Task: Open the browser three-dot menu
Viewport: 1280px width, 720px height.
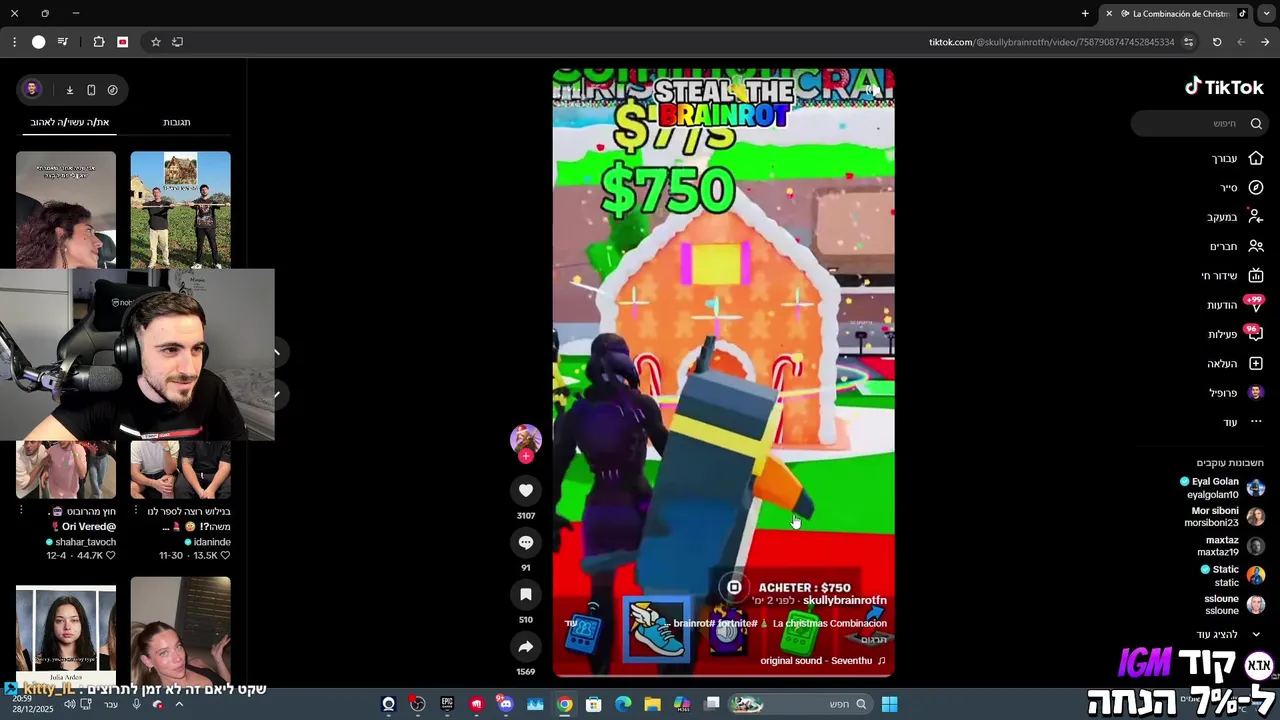Action: 14,42
